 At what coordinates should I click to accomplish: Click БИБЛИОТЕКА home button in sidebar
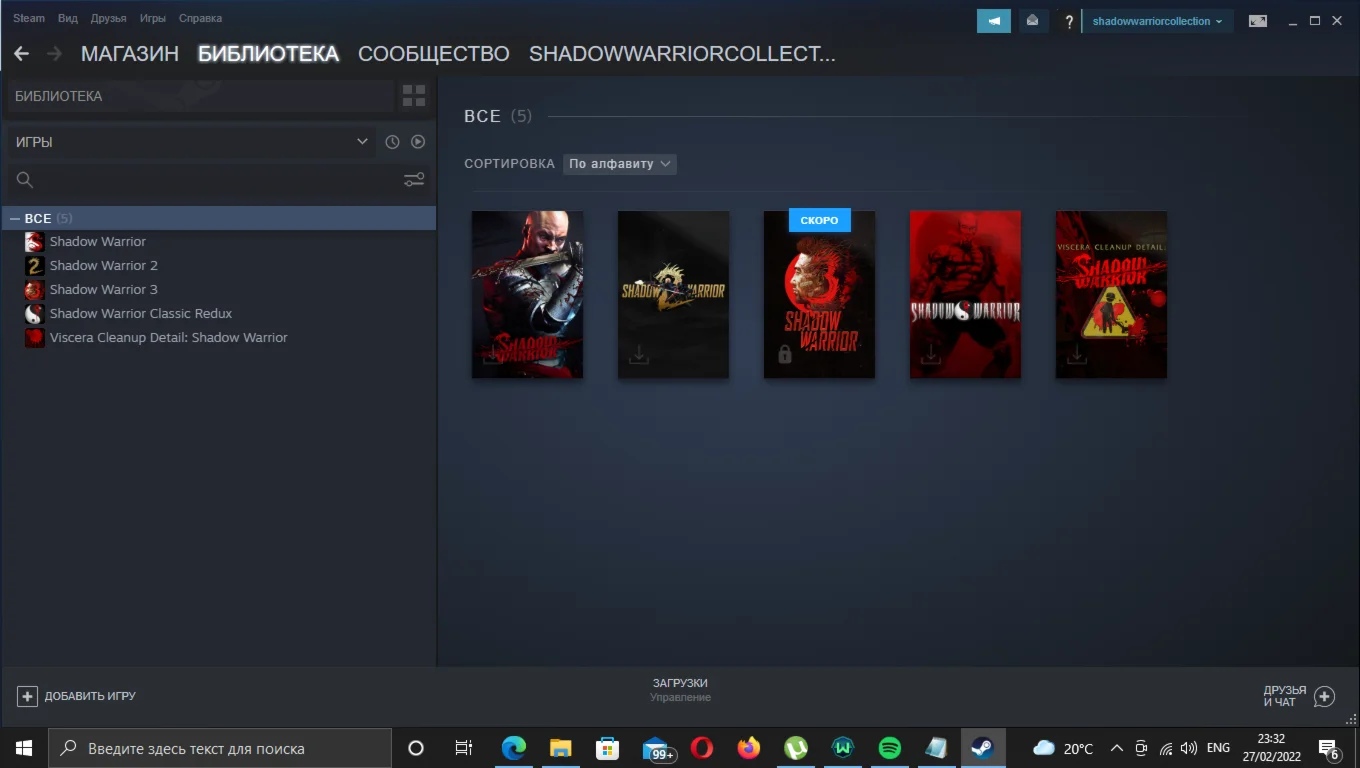[200, 96]
